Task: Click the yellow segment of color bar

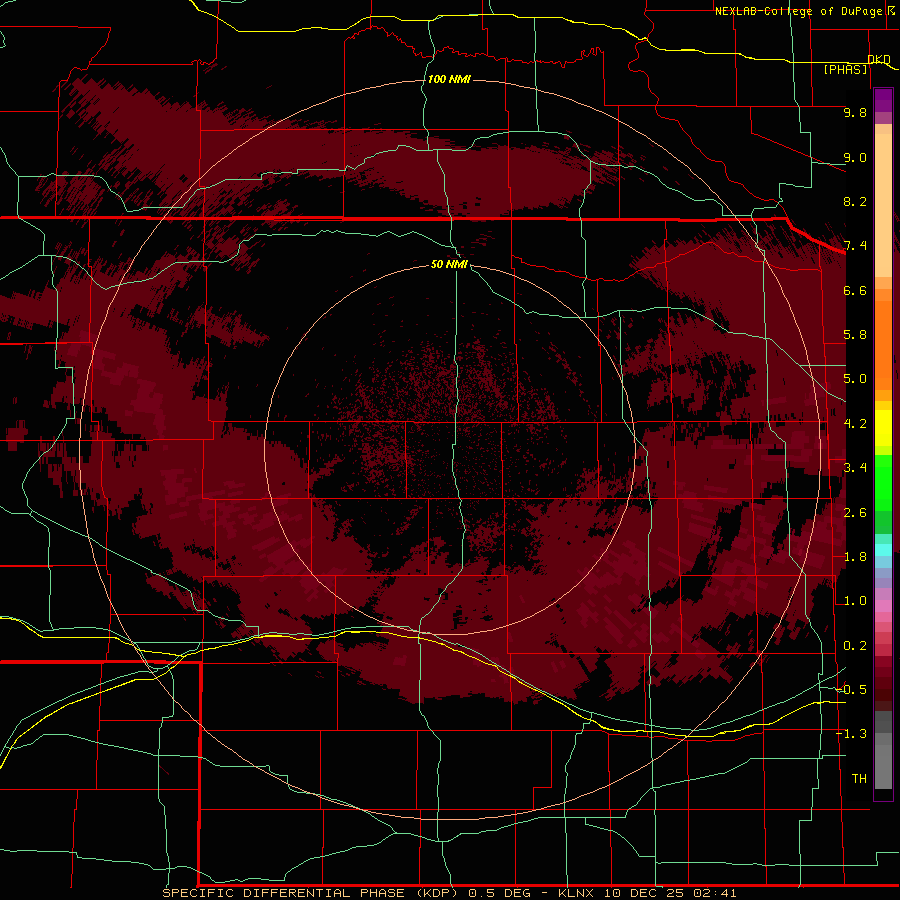Action: [883, 428]
